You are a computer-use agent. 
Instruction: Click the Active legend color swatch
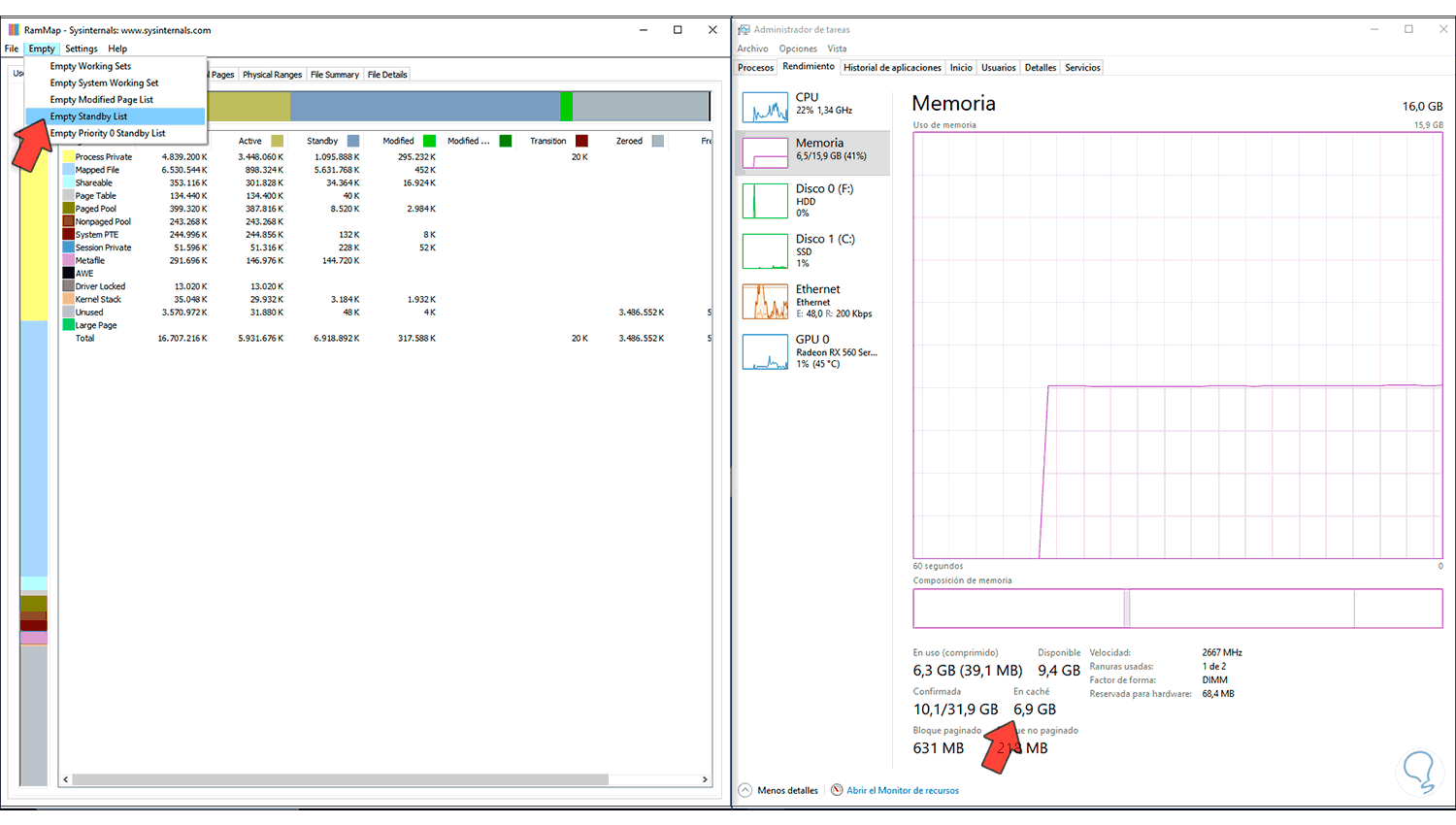click(x=278, y=141)
